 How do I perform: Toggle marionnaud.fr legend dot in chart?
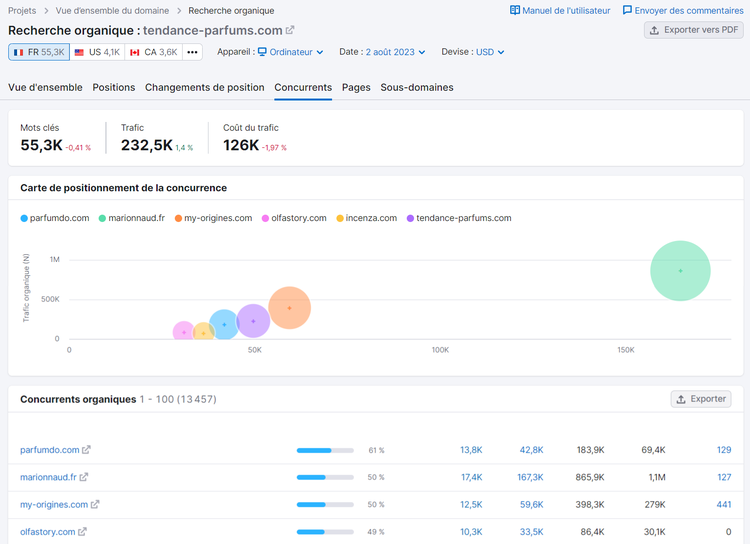coord(102,218)
